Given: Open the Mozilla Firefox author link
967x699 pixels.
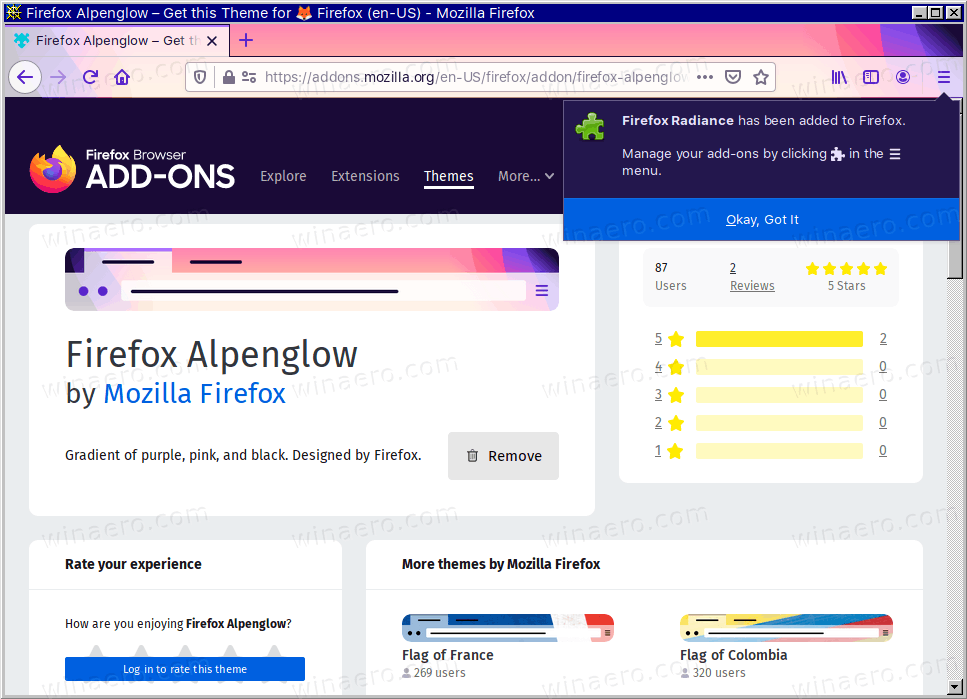Looking at the screenshot, I should [194, 394].
